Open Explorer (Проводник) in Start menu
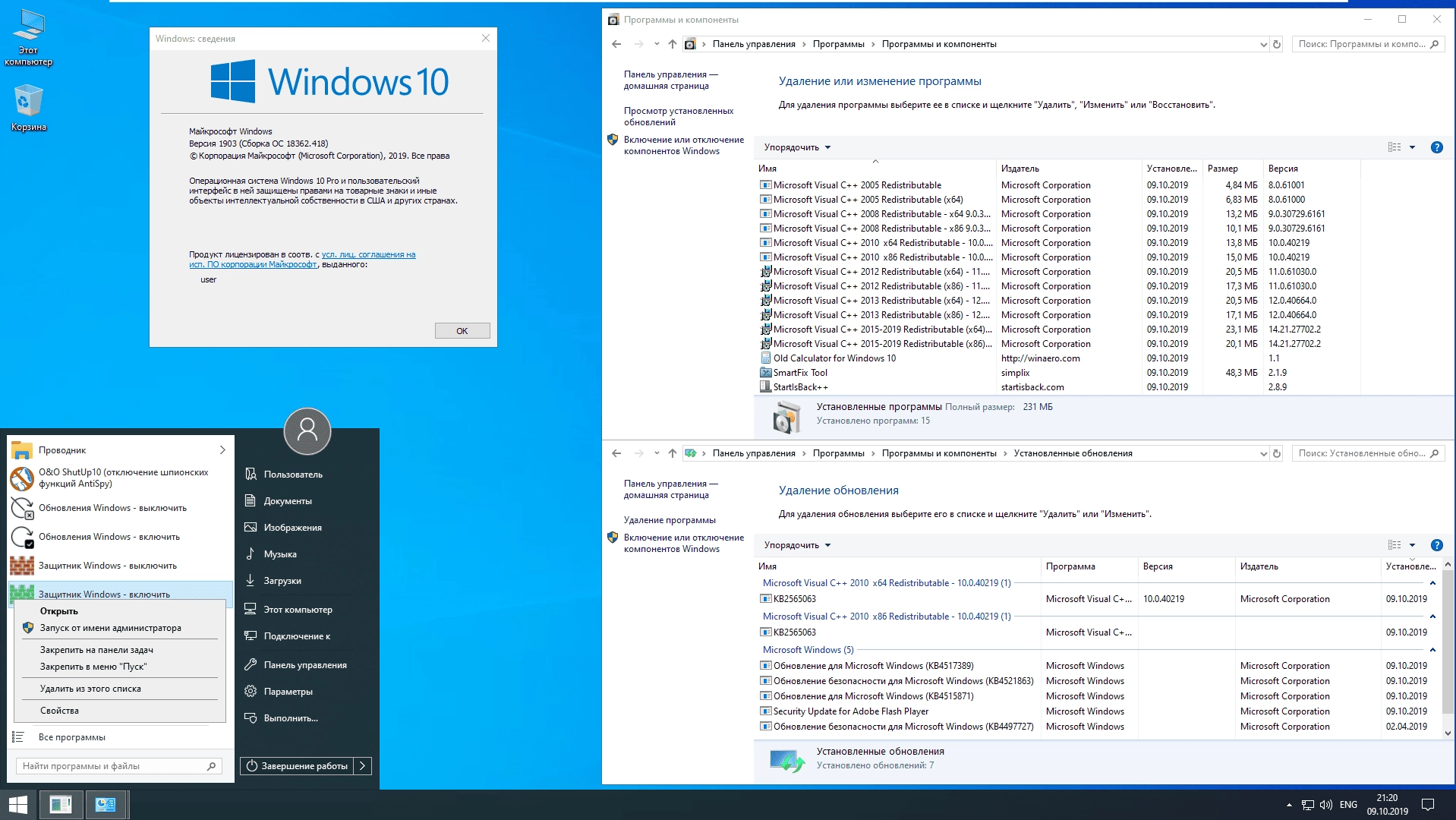 click(112, 450)
